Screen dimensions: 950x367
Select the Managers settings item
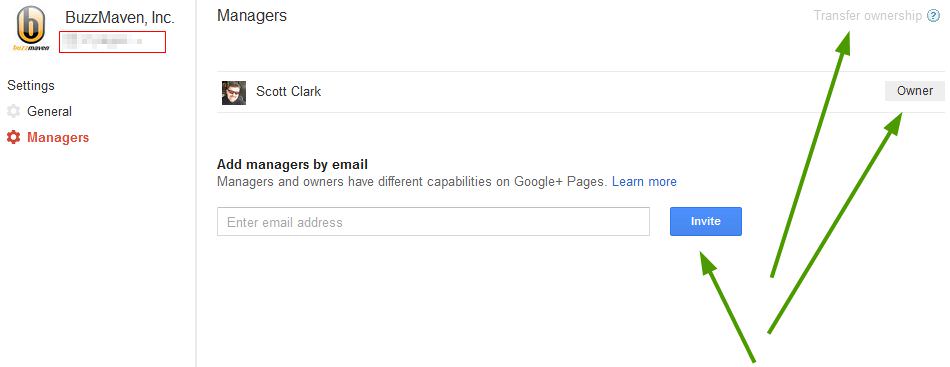pyautogui.click(x=58, y=137)
